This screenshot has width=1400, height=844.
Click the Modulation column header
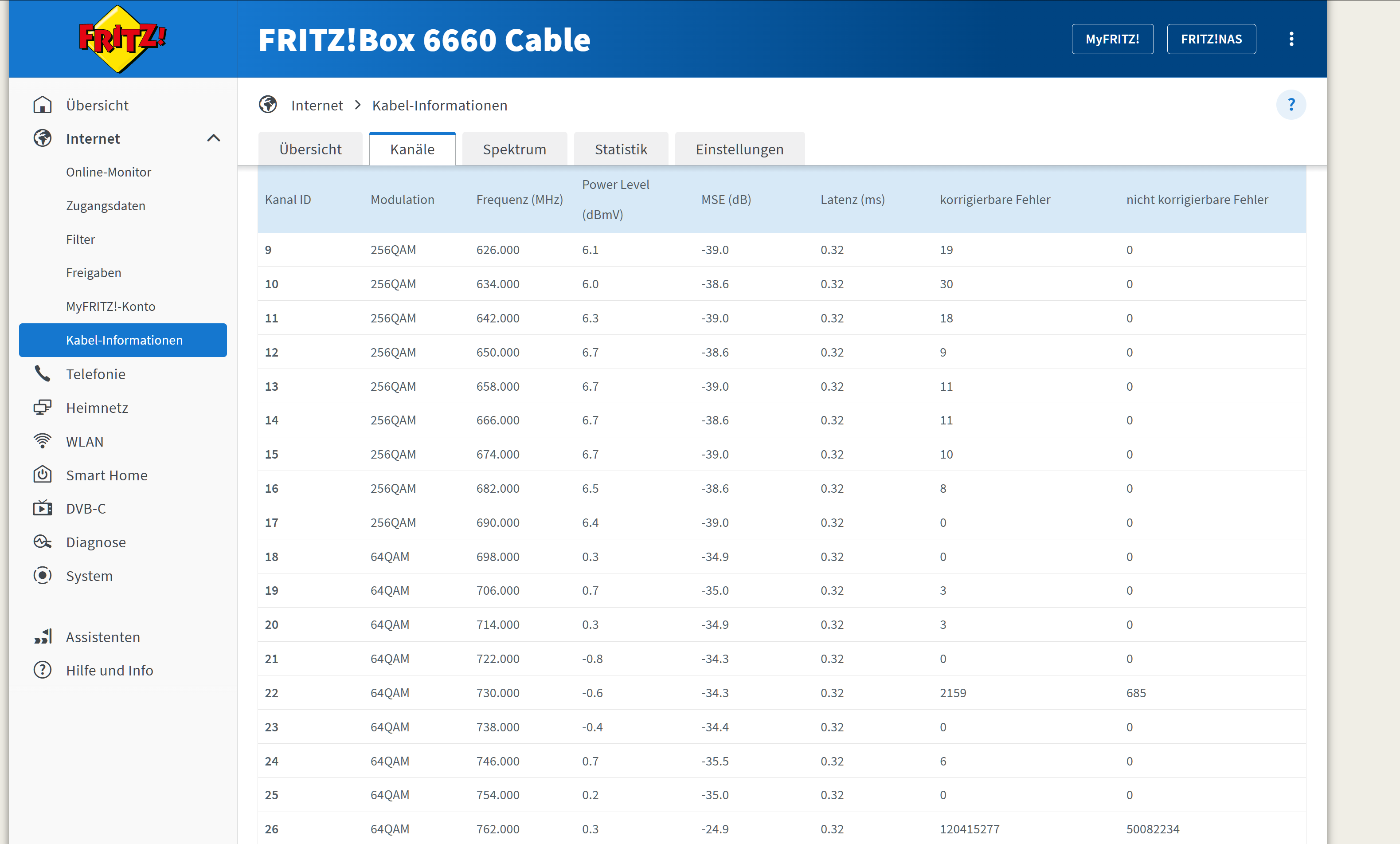point(402,200)
